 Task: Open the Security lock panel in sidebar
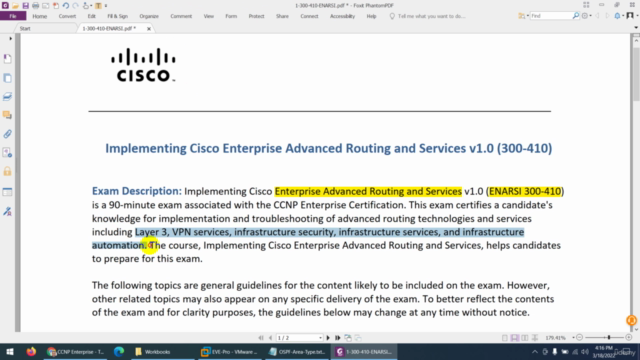(7, 171)
